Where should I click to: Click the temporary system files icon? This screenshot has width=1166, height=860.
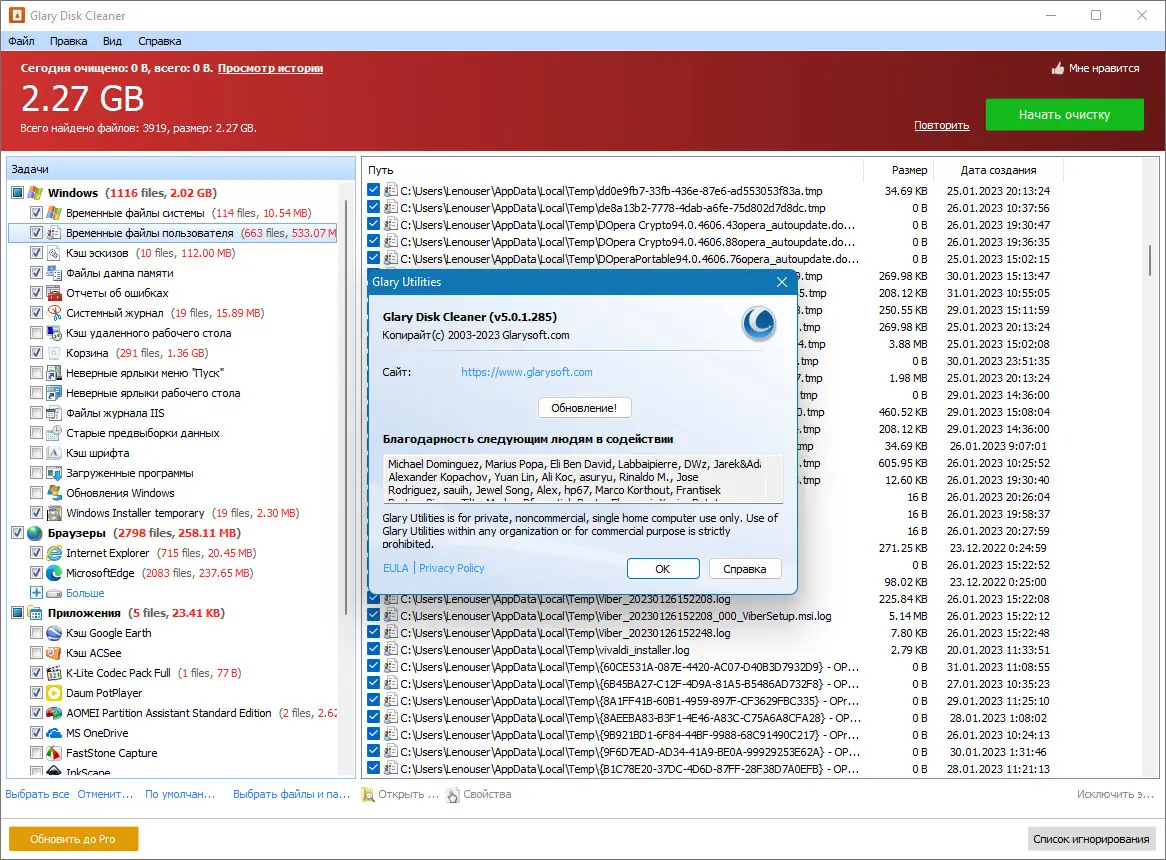pos(54,213)
